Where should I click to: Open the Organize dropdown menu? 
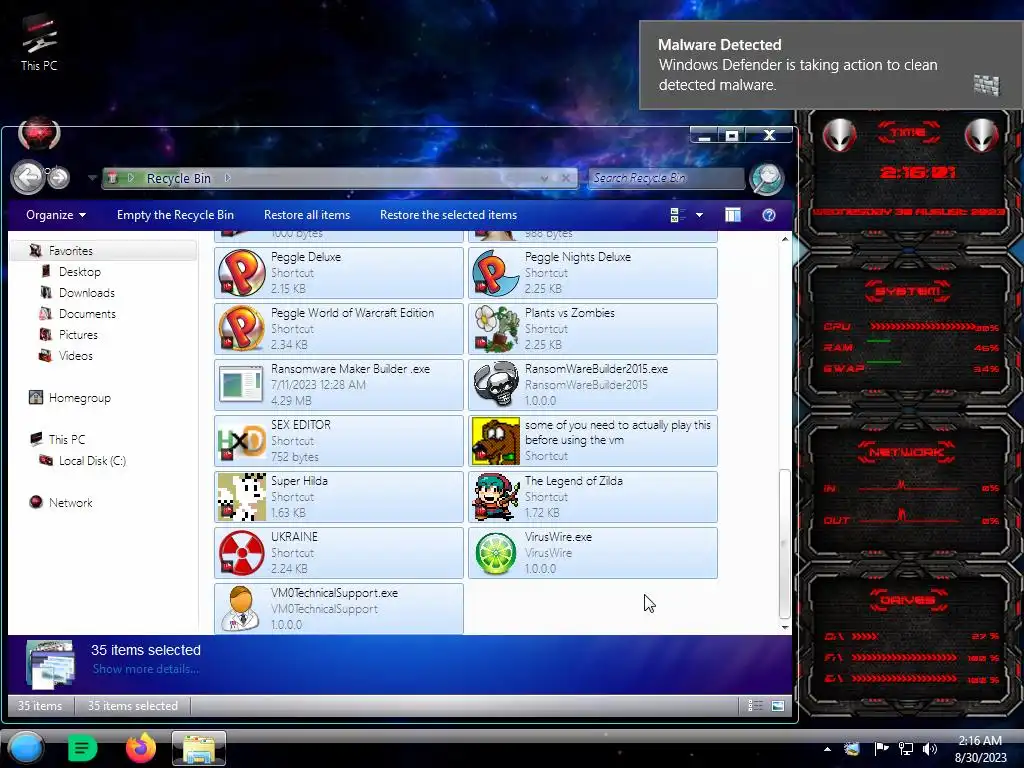(56, 215)
